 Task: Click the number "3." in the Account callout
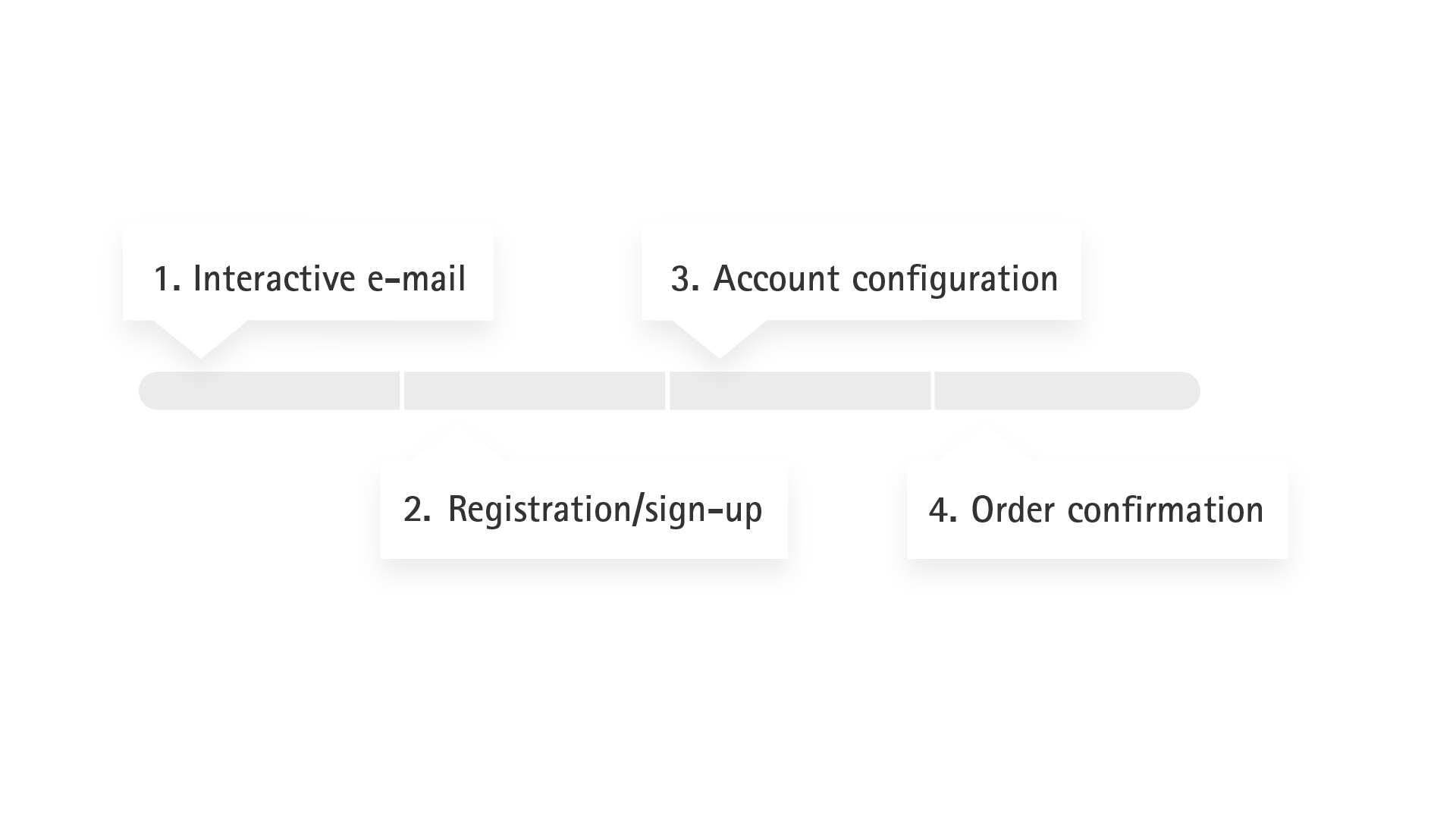[685, 279]
